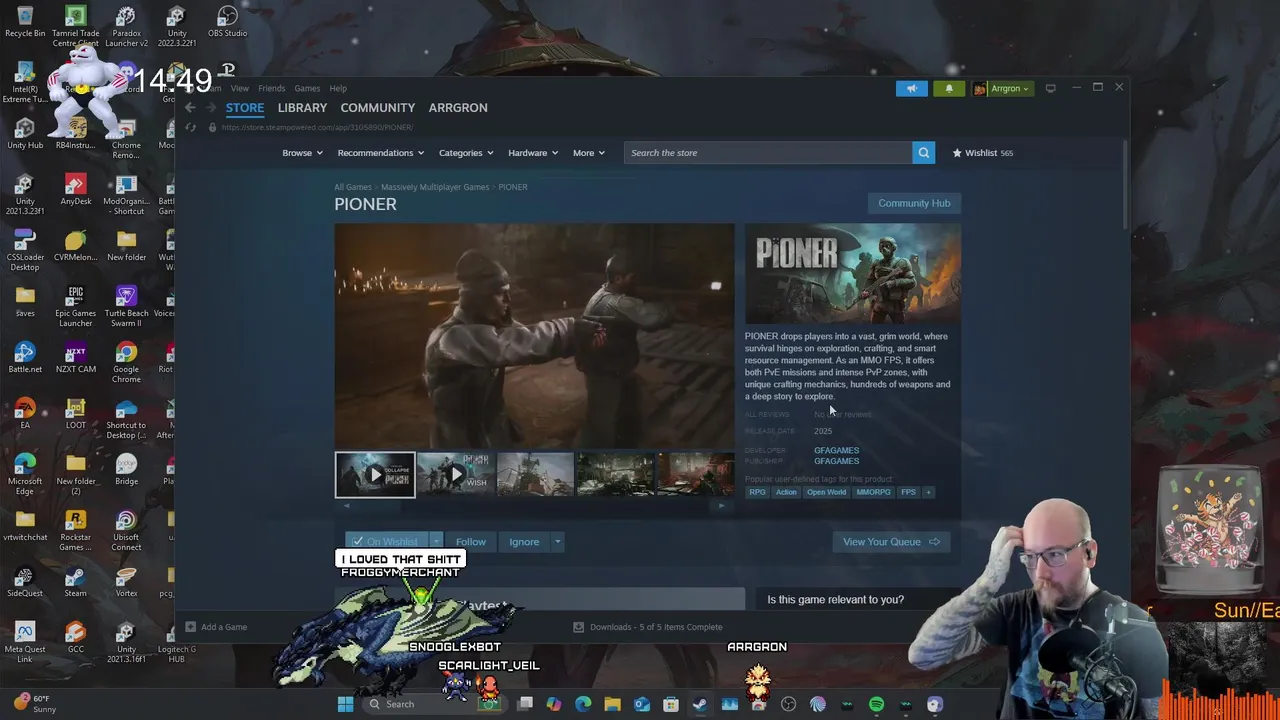Reload the store page with the refresh icon
The height and width of the screenshot is (720, 1280).
pos(190,127)
